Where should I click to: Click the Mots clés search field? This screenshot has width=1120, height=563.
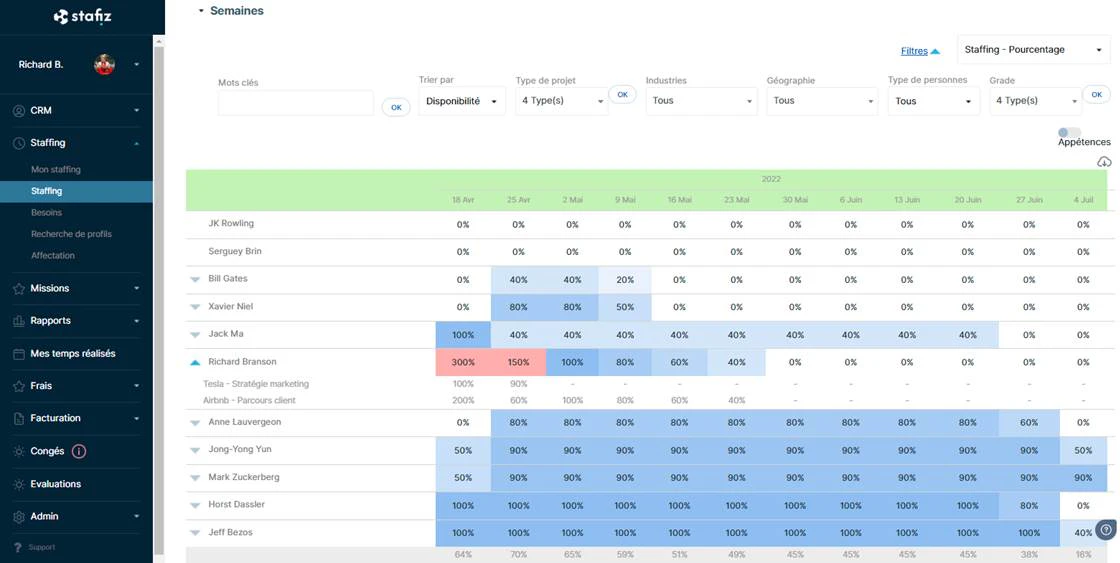(296, 103)
